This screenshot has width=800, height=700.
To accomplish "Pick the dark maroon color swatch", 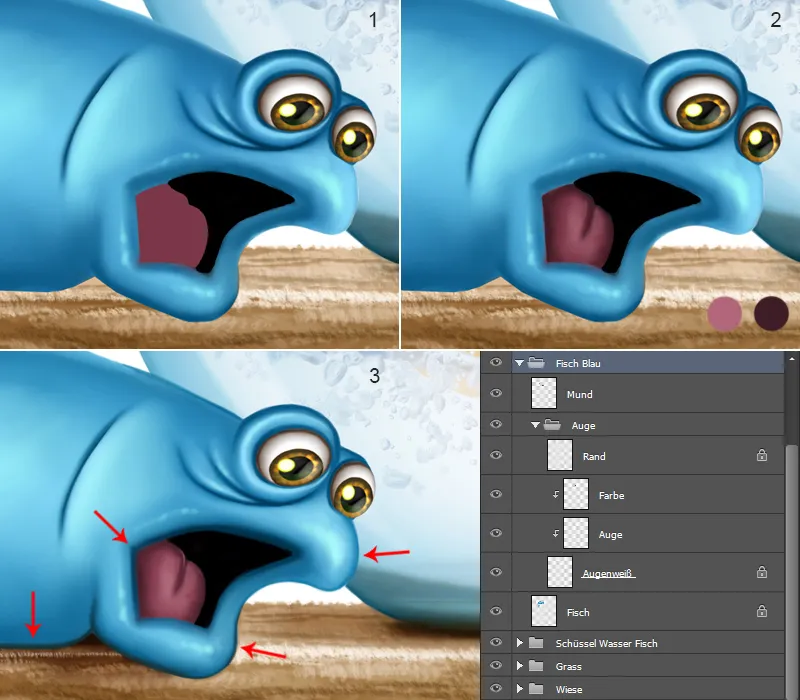I will (771, 313).
